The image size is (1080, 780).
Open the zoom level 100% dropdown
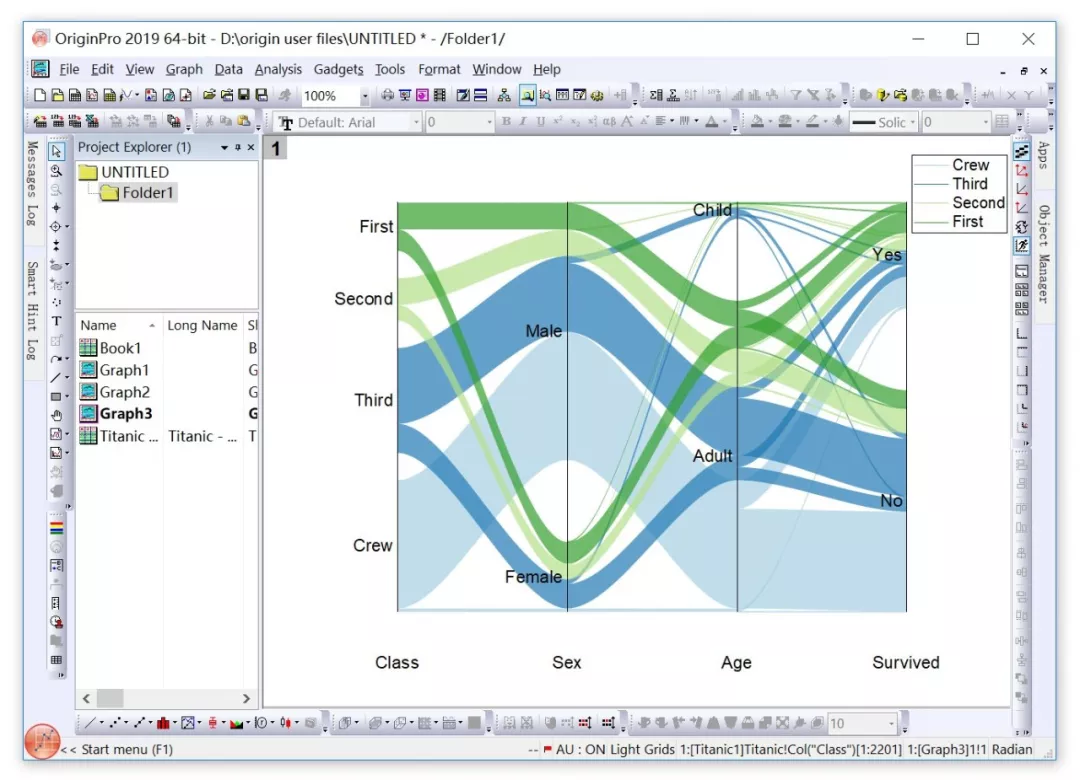[364, 96]
